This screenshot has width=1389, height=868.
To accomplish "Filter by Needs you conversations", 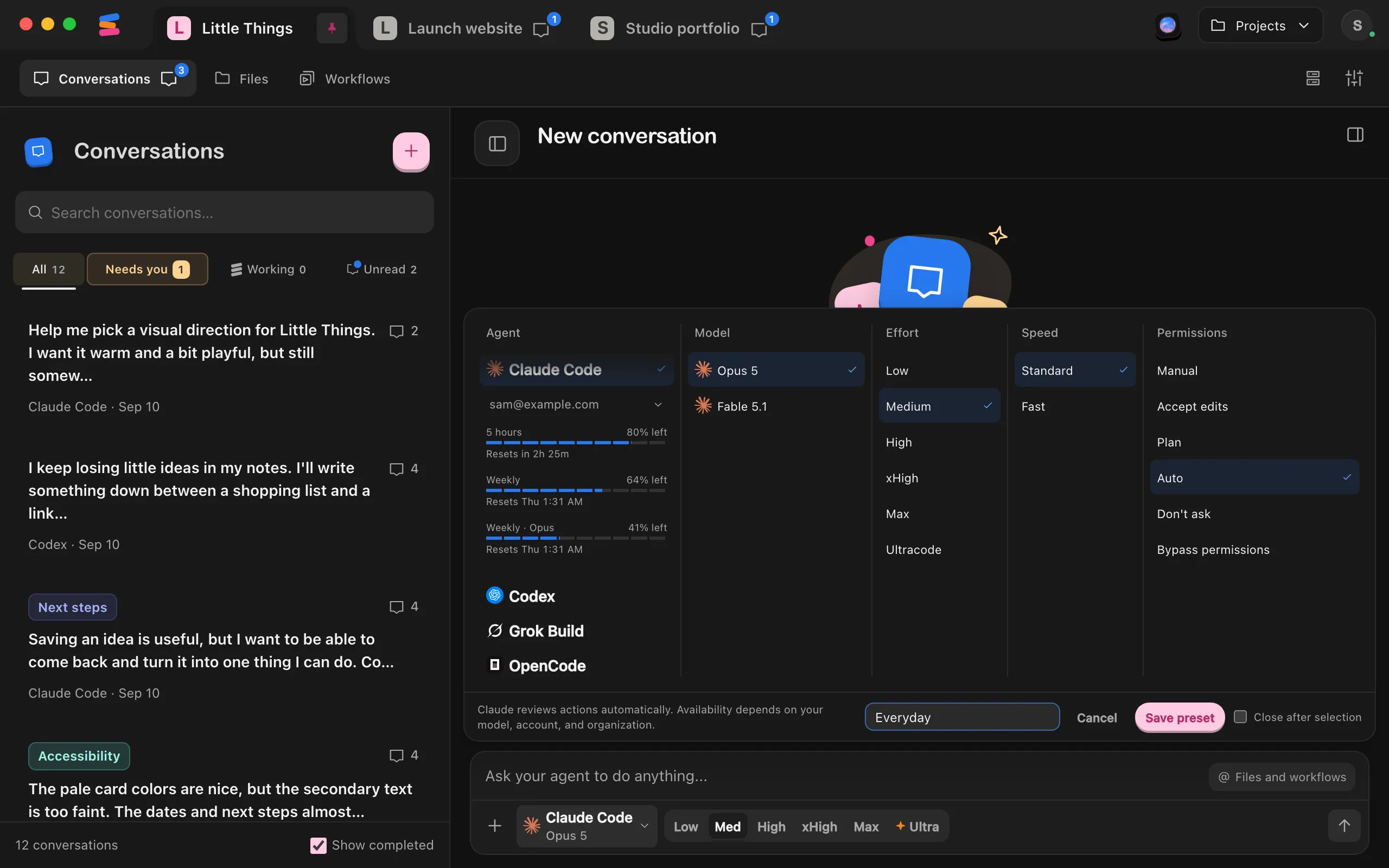I will pos(147,269).
